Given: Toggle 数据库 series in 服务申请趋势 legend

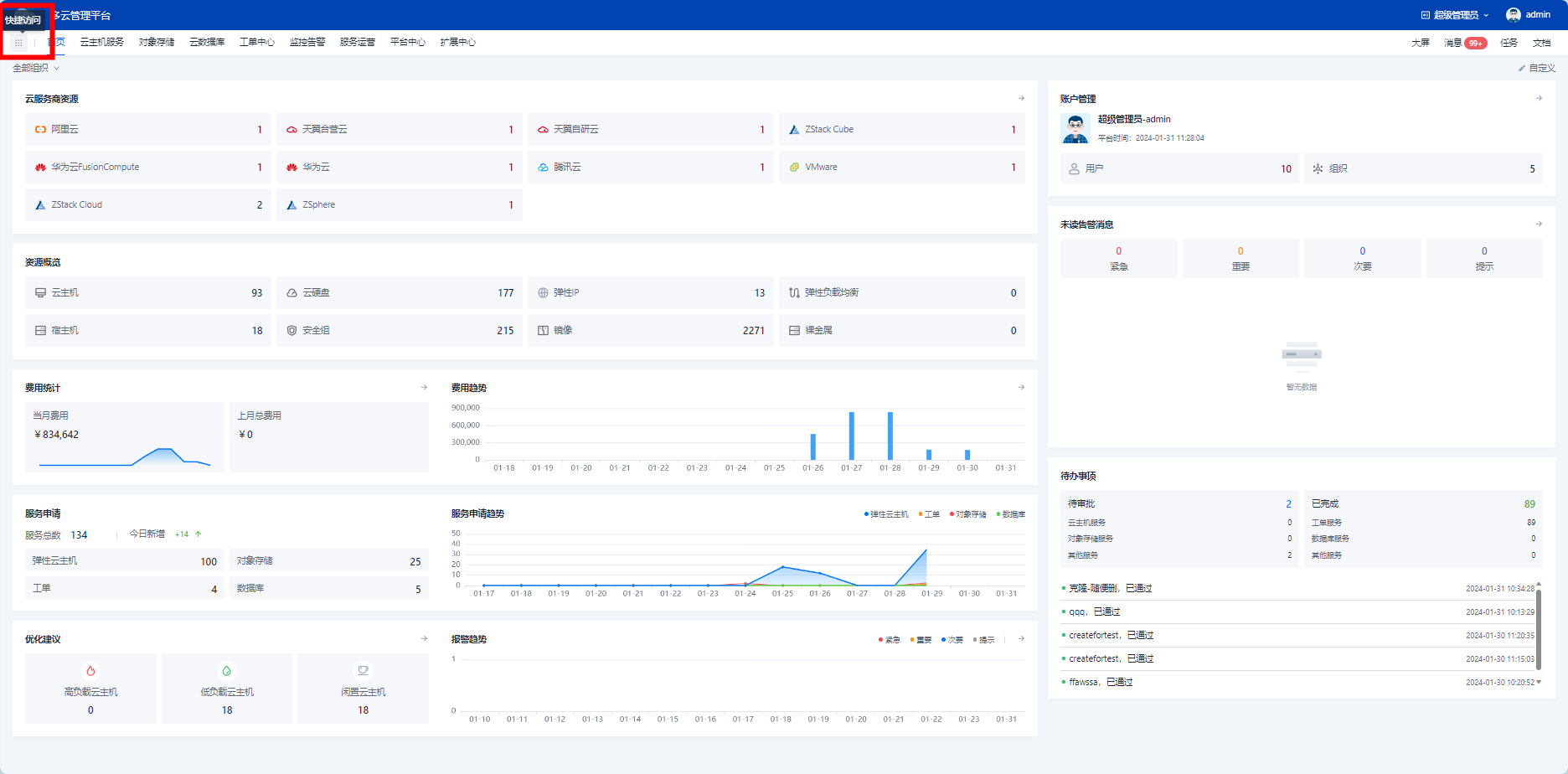Looking at the screenshot, I should click(x=1011, y=514).
